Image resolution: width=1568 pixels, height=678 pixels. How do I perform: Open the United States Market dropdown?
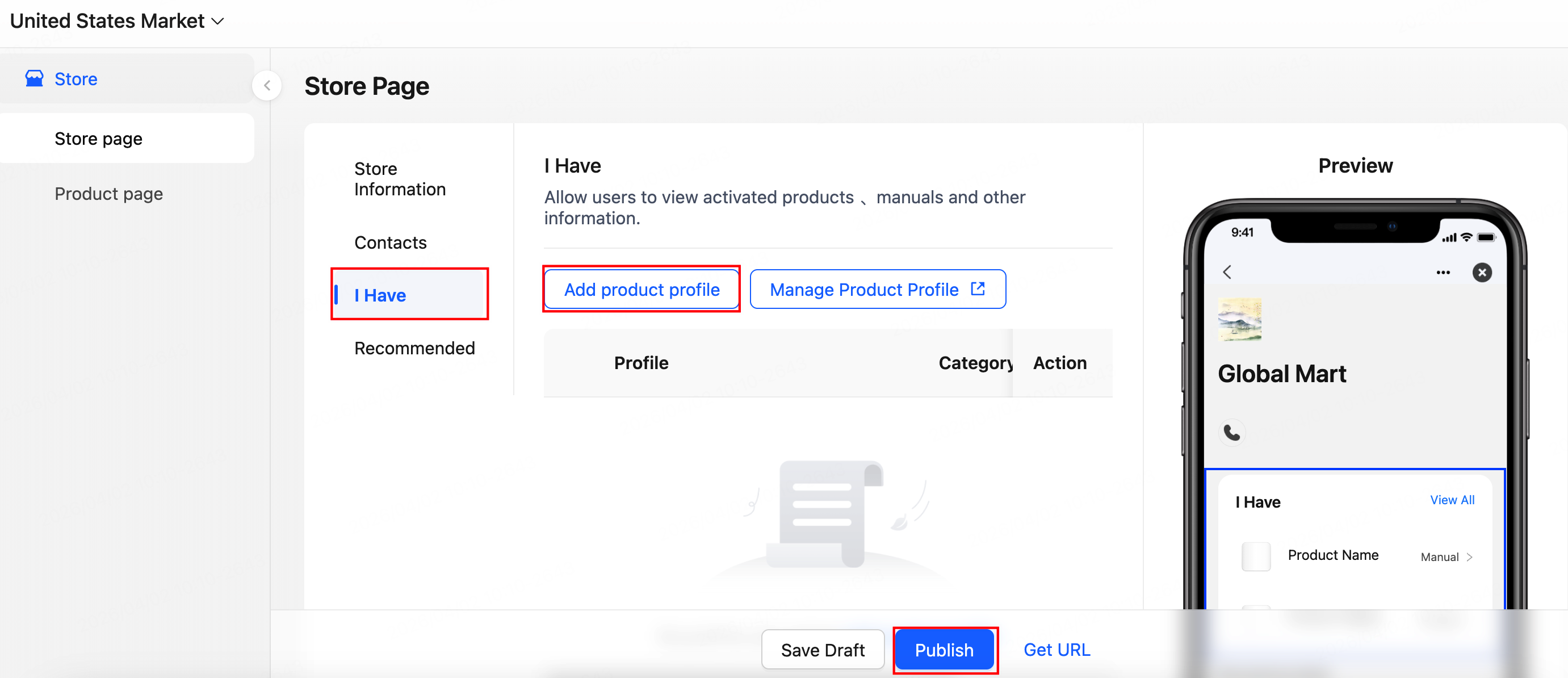117,20
